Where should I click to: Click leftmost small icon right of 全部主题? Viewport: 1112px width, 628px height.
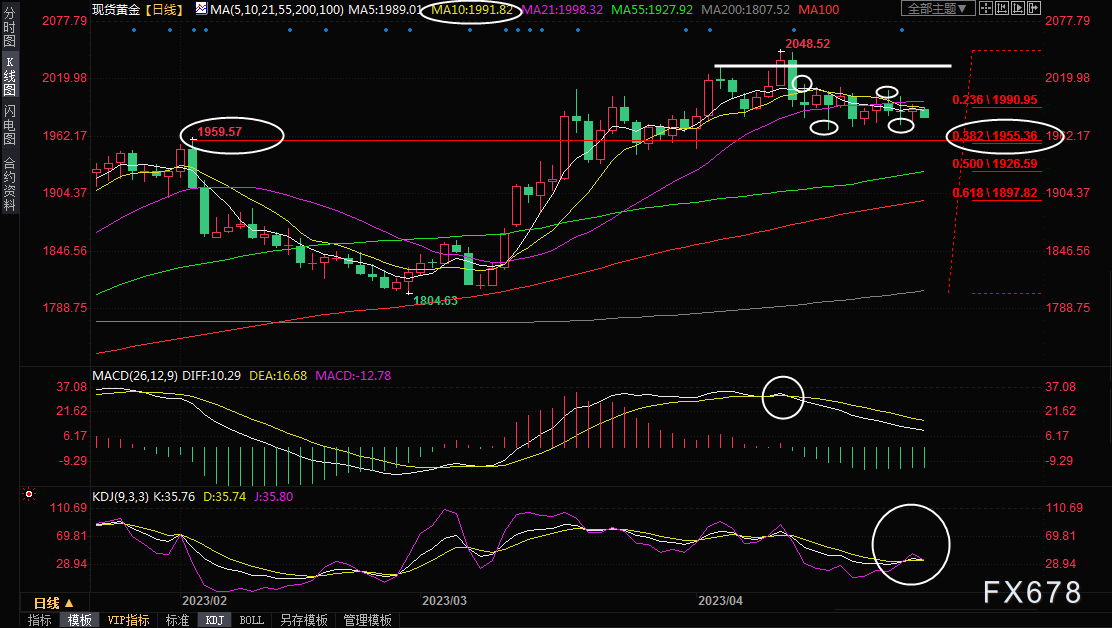pyautogui.click(x=988, y=9)
